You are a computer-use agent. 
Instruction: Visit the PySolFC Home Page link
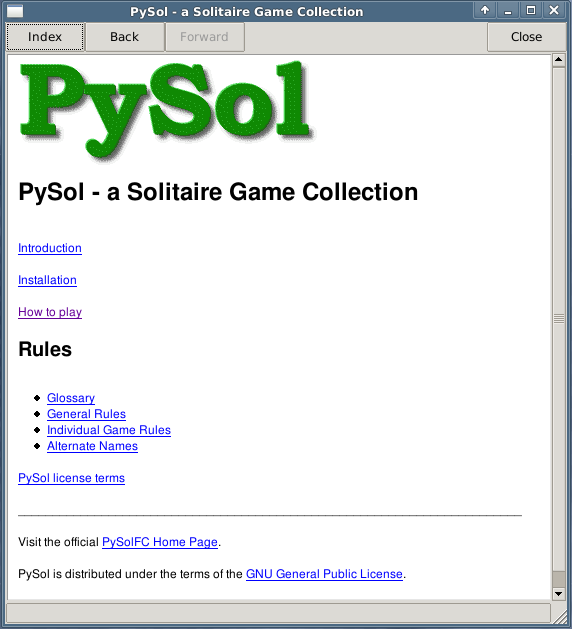160,542
